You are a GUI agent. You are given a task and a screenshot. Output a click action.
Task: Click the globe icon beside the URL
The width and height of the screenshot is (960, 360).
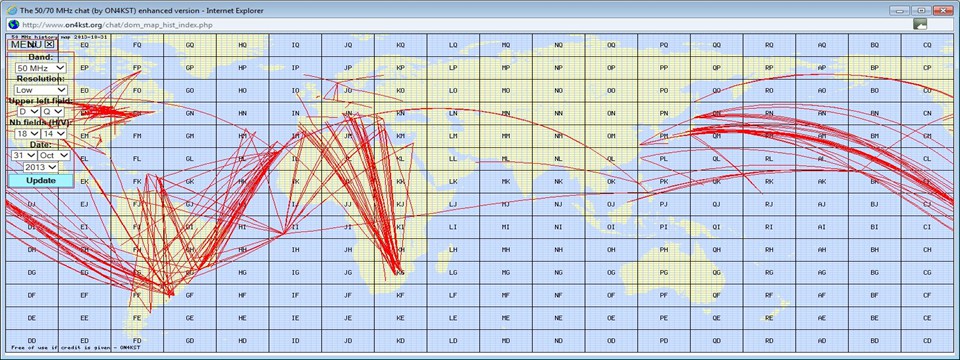13,24
